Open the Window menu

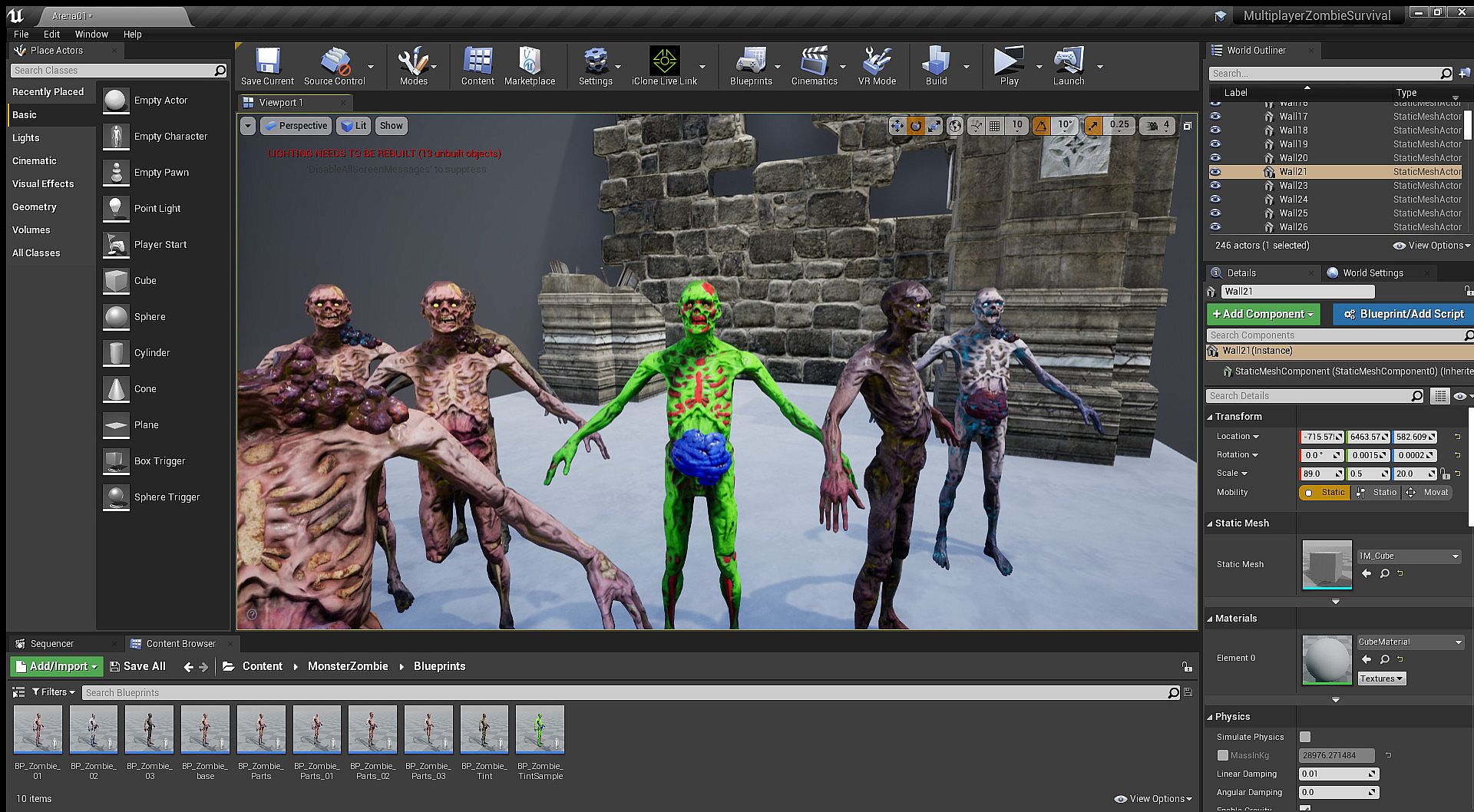tap(91, 34)
